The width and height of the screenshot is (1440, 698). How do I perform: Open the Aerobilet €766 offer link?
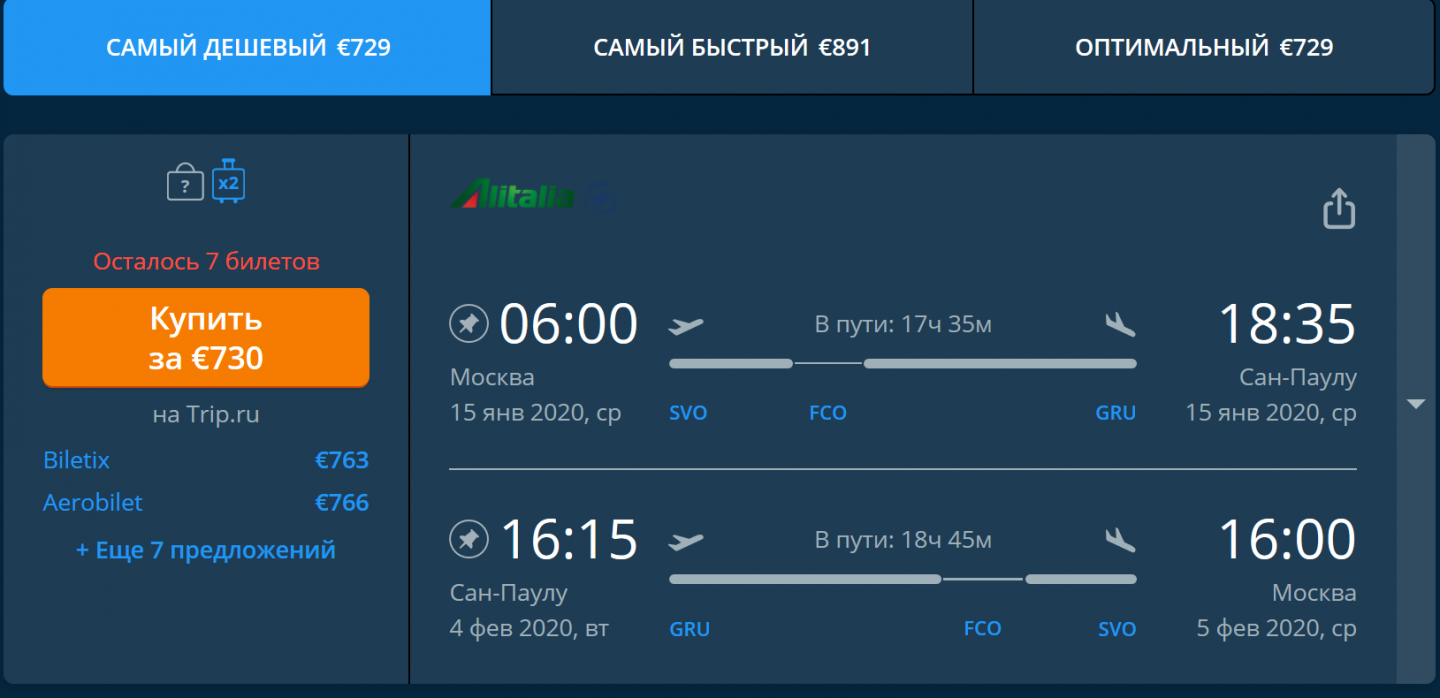[x=206, y=502]
